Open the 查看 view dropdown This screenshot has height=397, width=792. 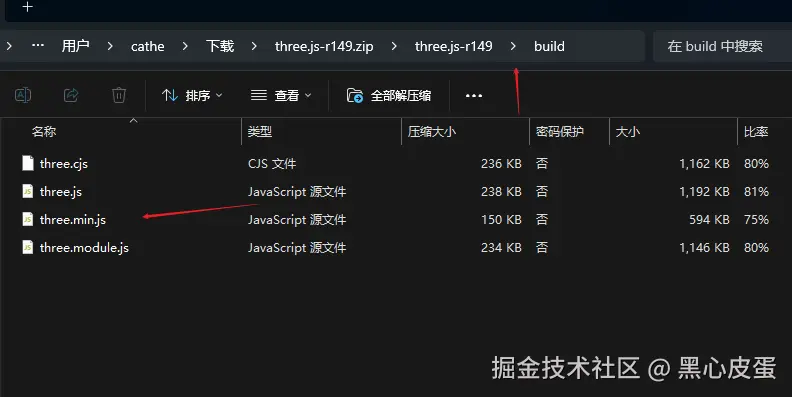(x=281, y=95)
